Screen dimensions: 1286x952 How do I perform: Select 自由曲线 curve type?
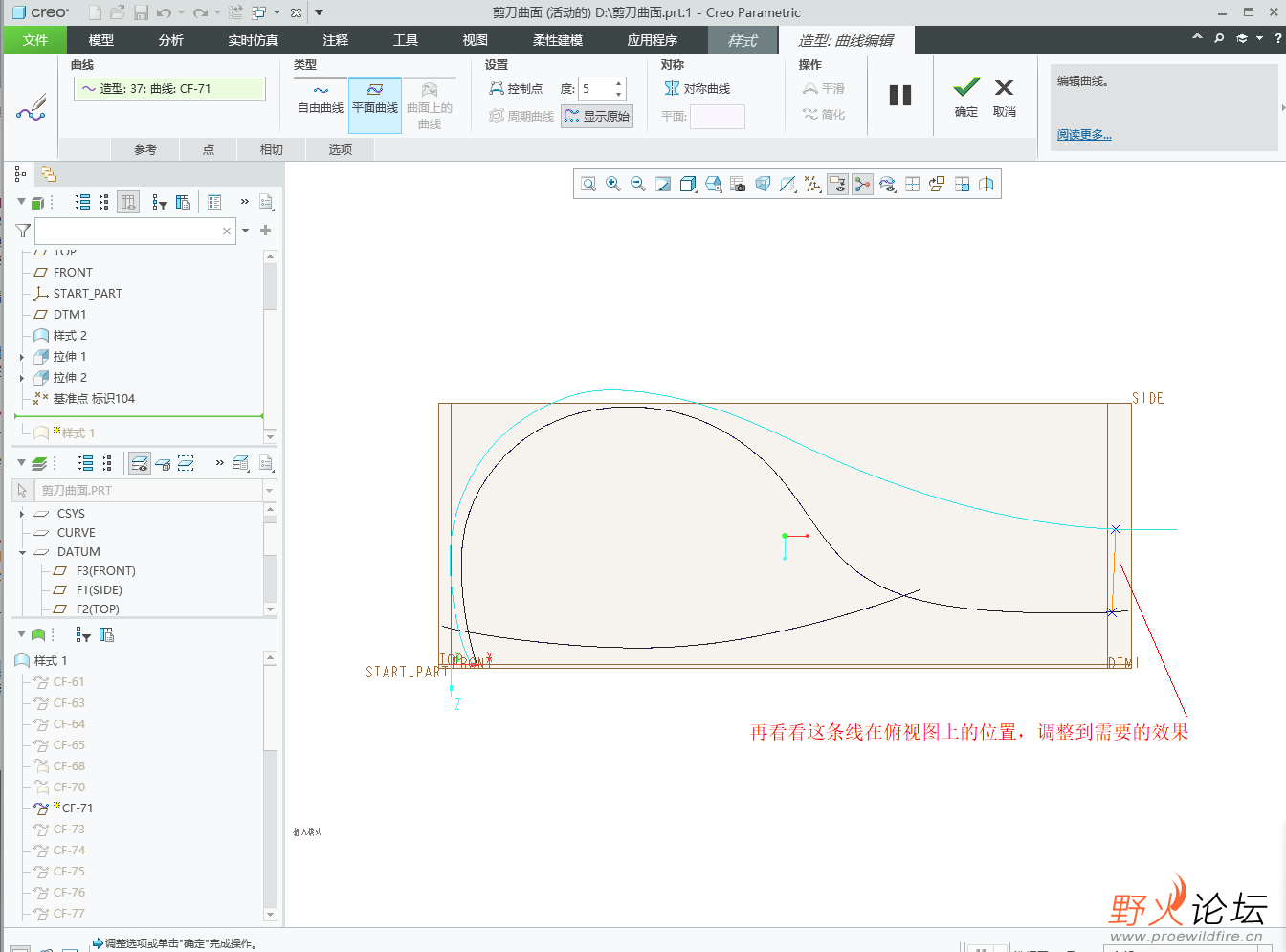point(321,98)
